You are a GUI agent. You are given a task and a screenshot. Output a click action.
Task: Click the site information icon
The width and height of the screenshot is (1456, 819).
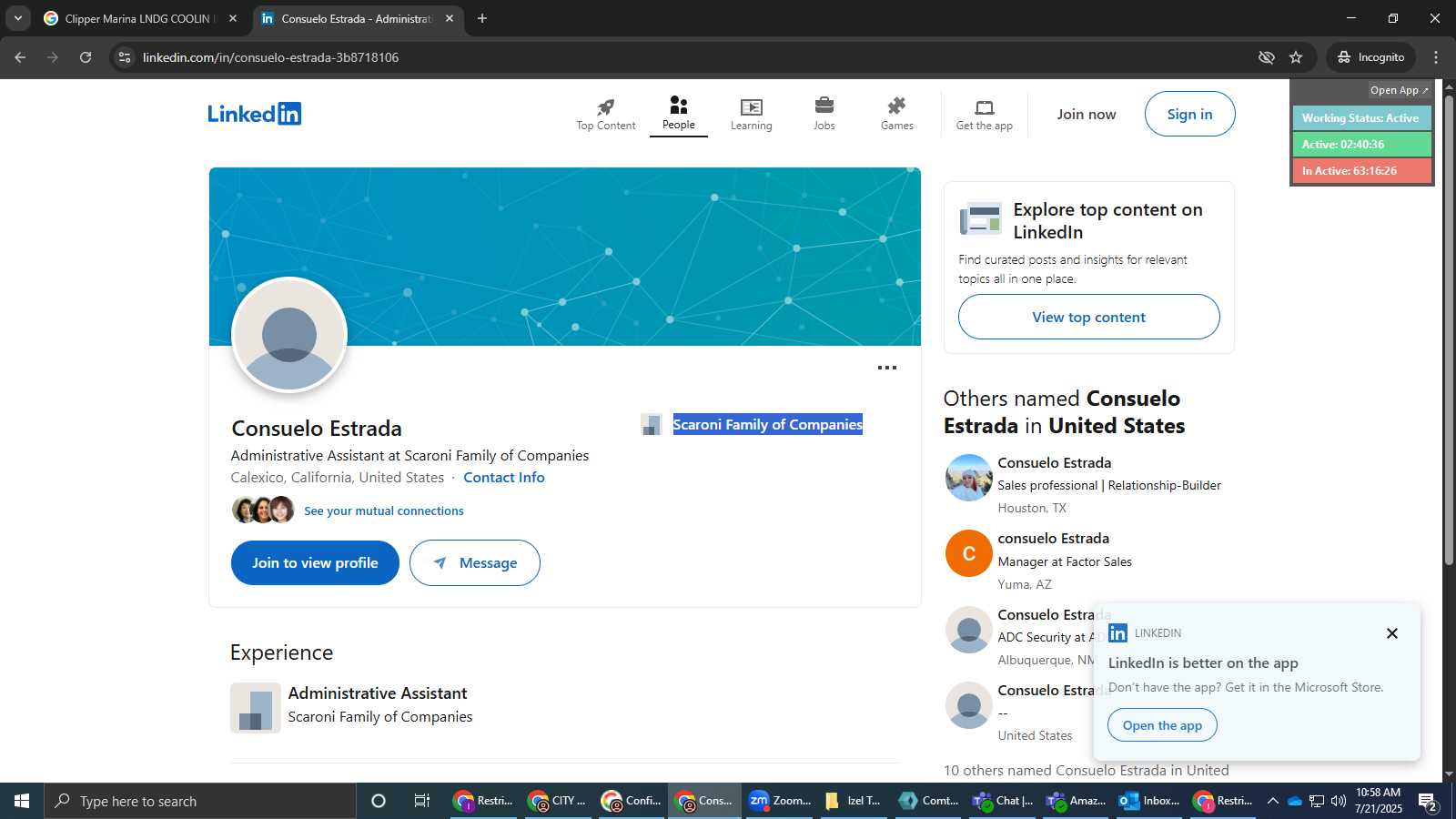125,57
